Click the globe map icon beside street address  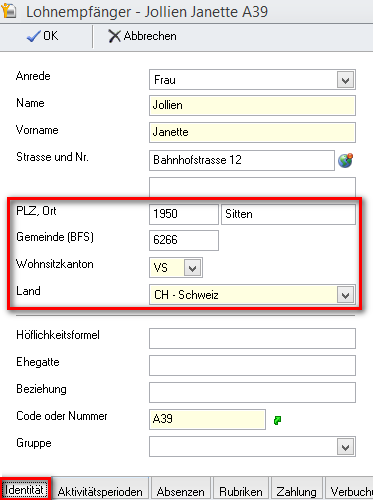coord(345,160)
